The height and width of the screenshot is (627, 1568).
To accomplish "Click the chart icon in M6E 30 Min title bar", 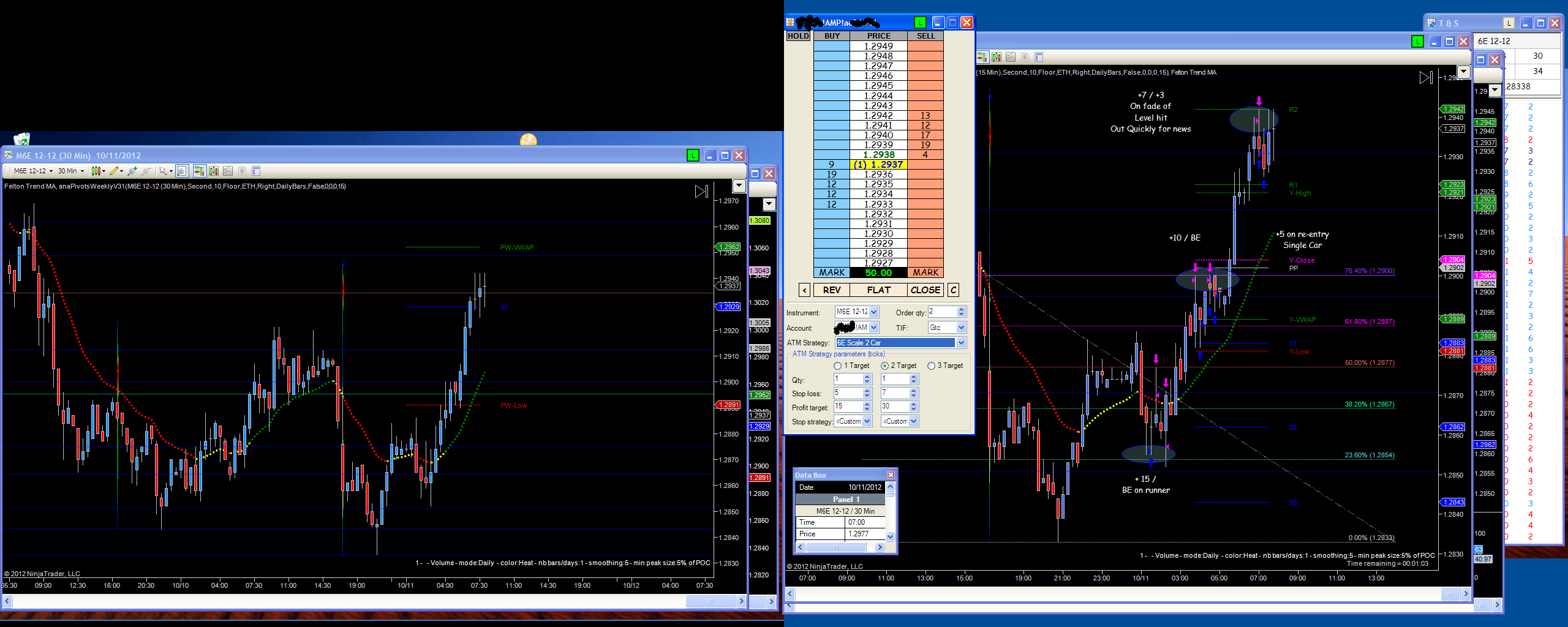I will (x=9, y=156).
